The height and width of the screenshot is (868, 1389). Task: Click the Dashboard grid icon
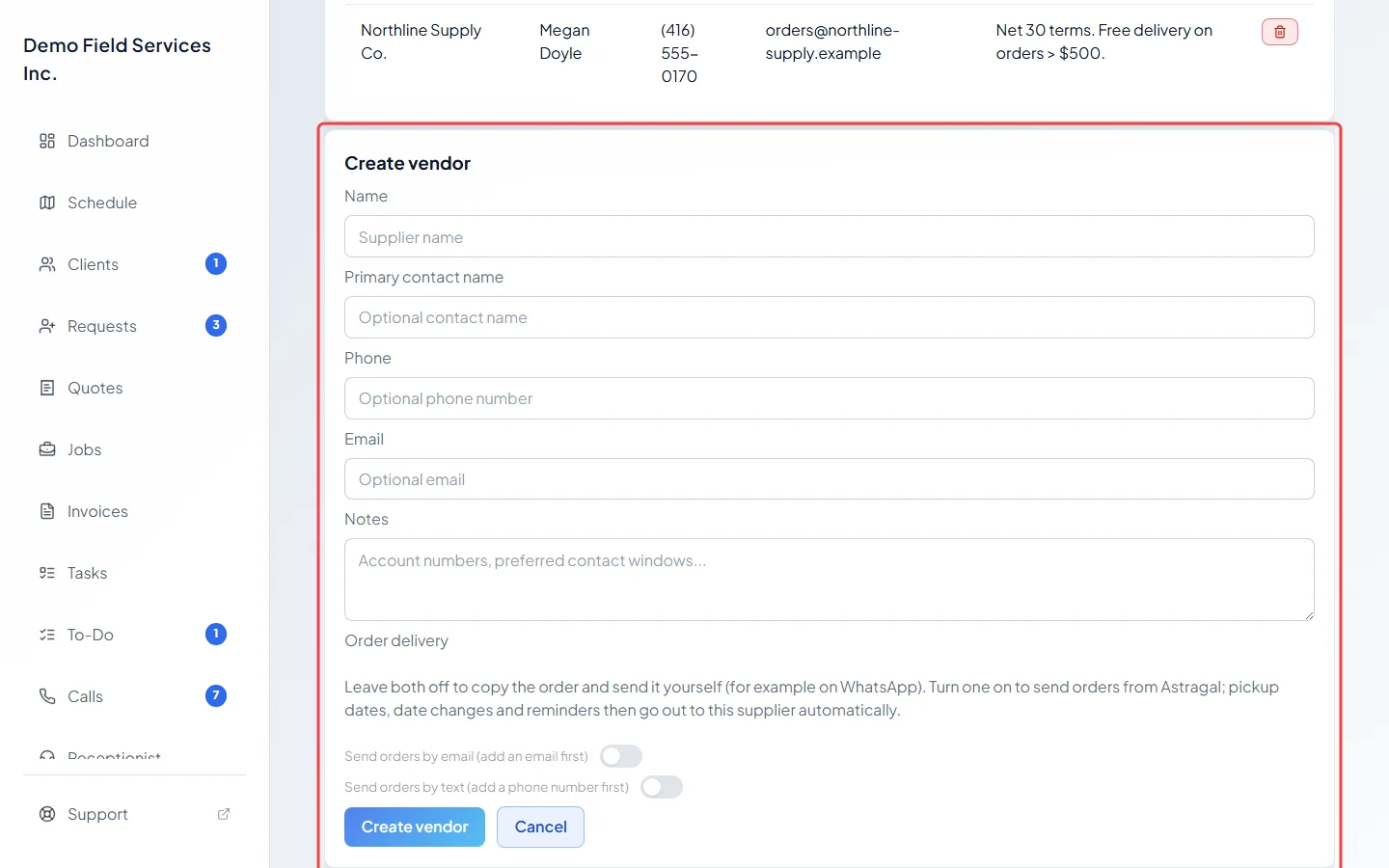pos(47,141)
